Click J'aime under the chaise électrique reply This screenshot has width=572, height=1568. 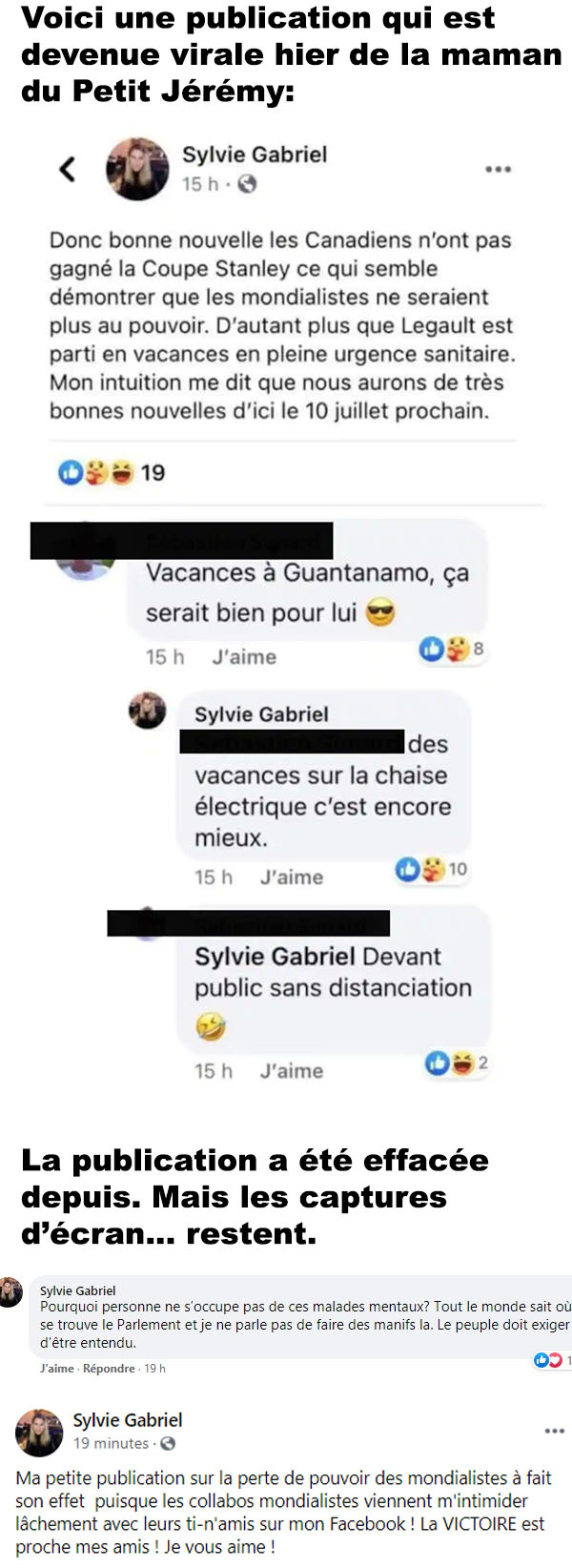click(x=292, y=877)
